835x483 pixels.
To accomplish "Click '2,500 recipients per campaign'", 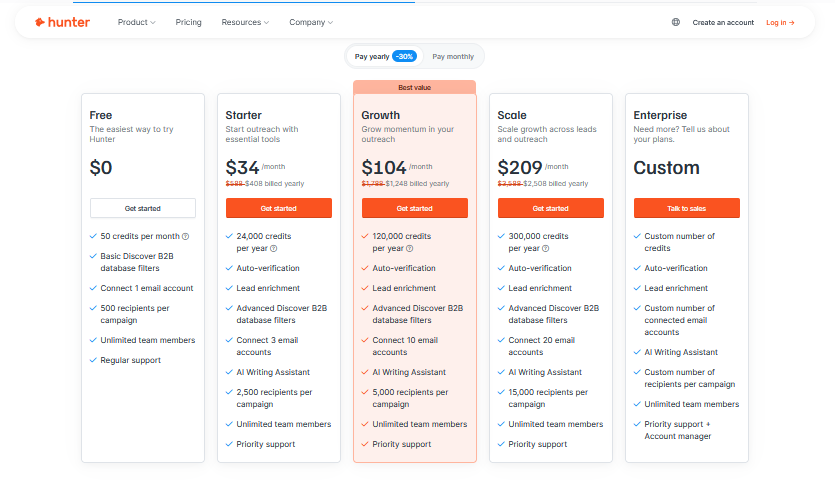I will (274, 398).
